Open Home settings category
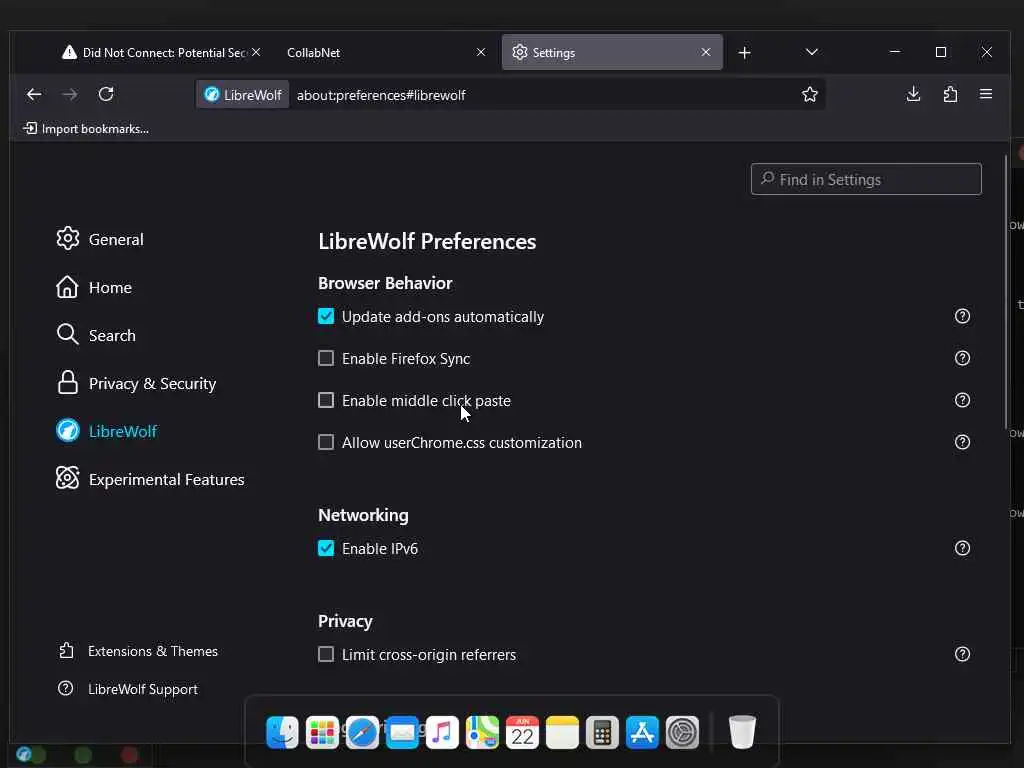This screenshot has height=768, width=1024. 94,287
